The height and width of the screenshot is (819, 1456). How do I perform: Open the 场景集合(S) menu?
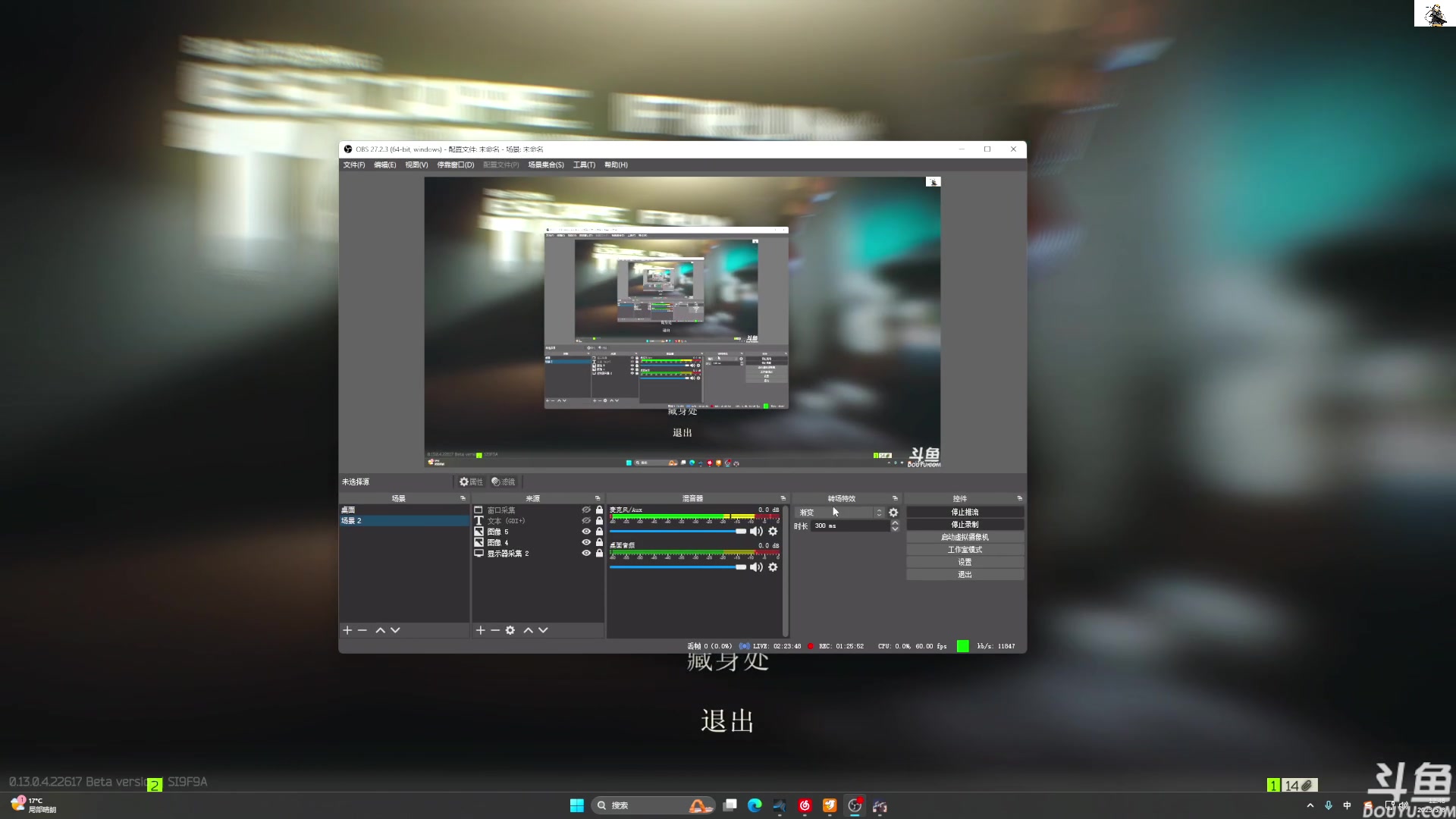[x=545, y=165]
